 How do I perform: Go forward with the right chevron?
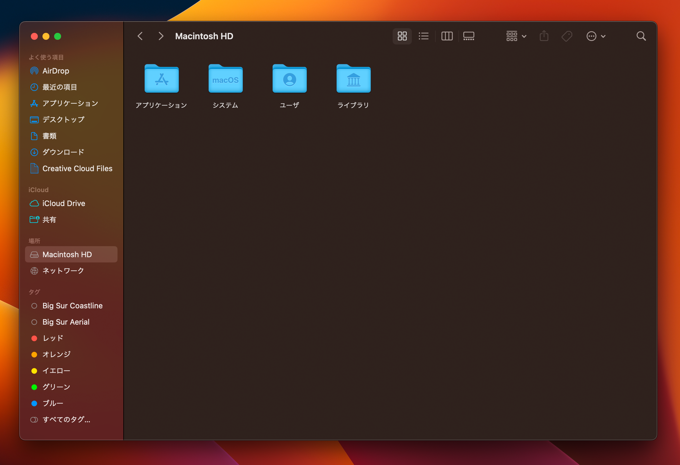pyautogui.click(x=161, y=36)
